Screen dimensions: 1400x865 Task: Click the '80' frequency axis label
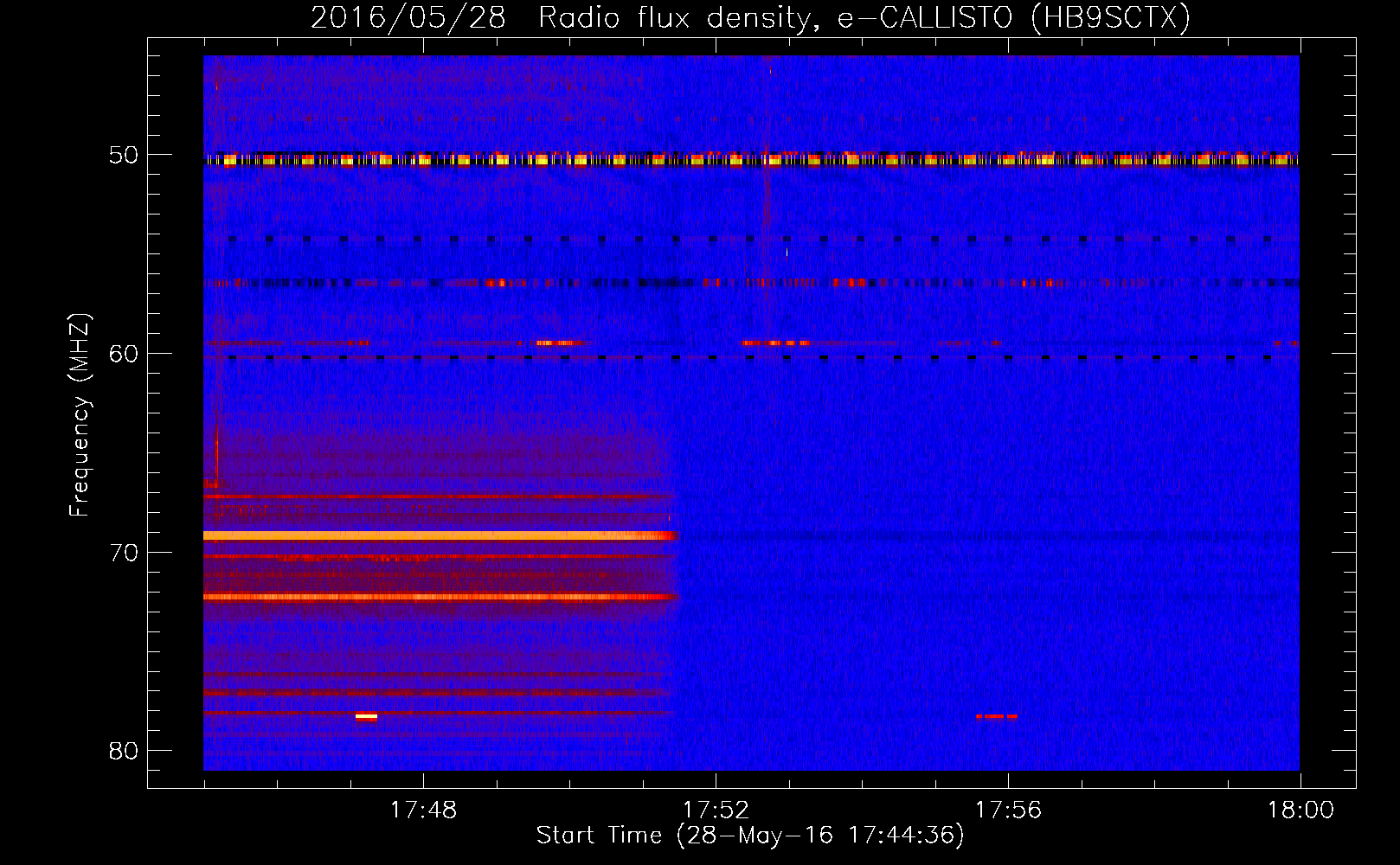124,750
